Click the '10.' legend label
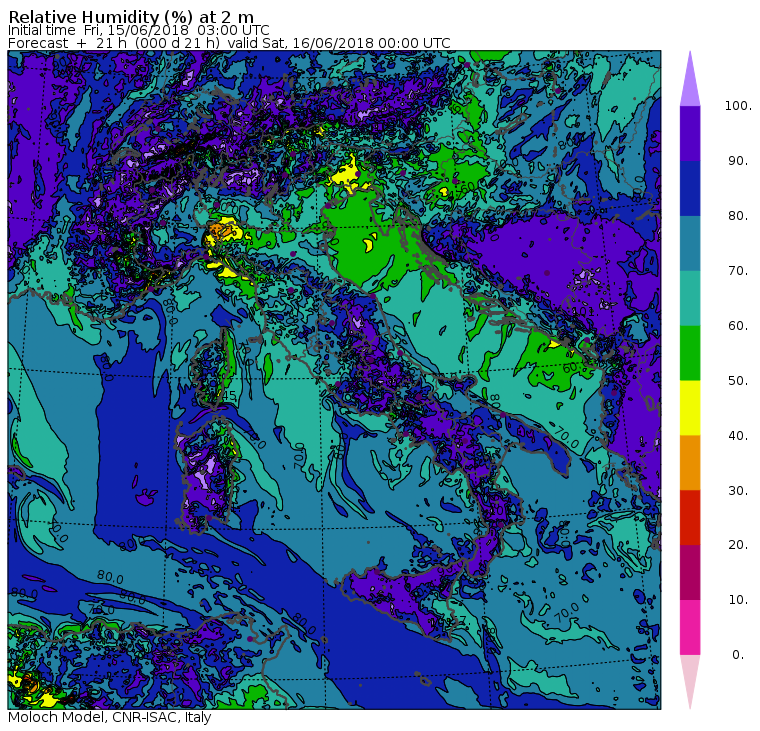This screenshot has width=760, height=731. click(738, 600)
